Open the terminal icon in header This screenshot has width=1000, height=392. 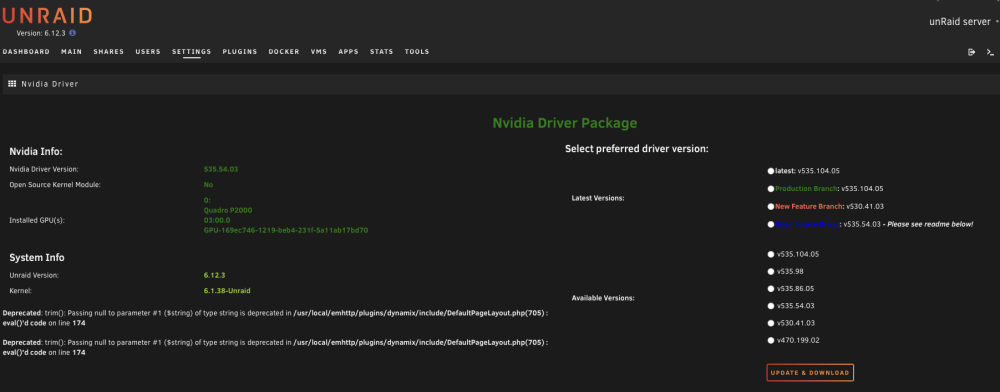click(x=990, y=52)
